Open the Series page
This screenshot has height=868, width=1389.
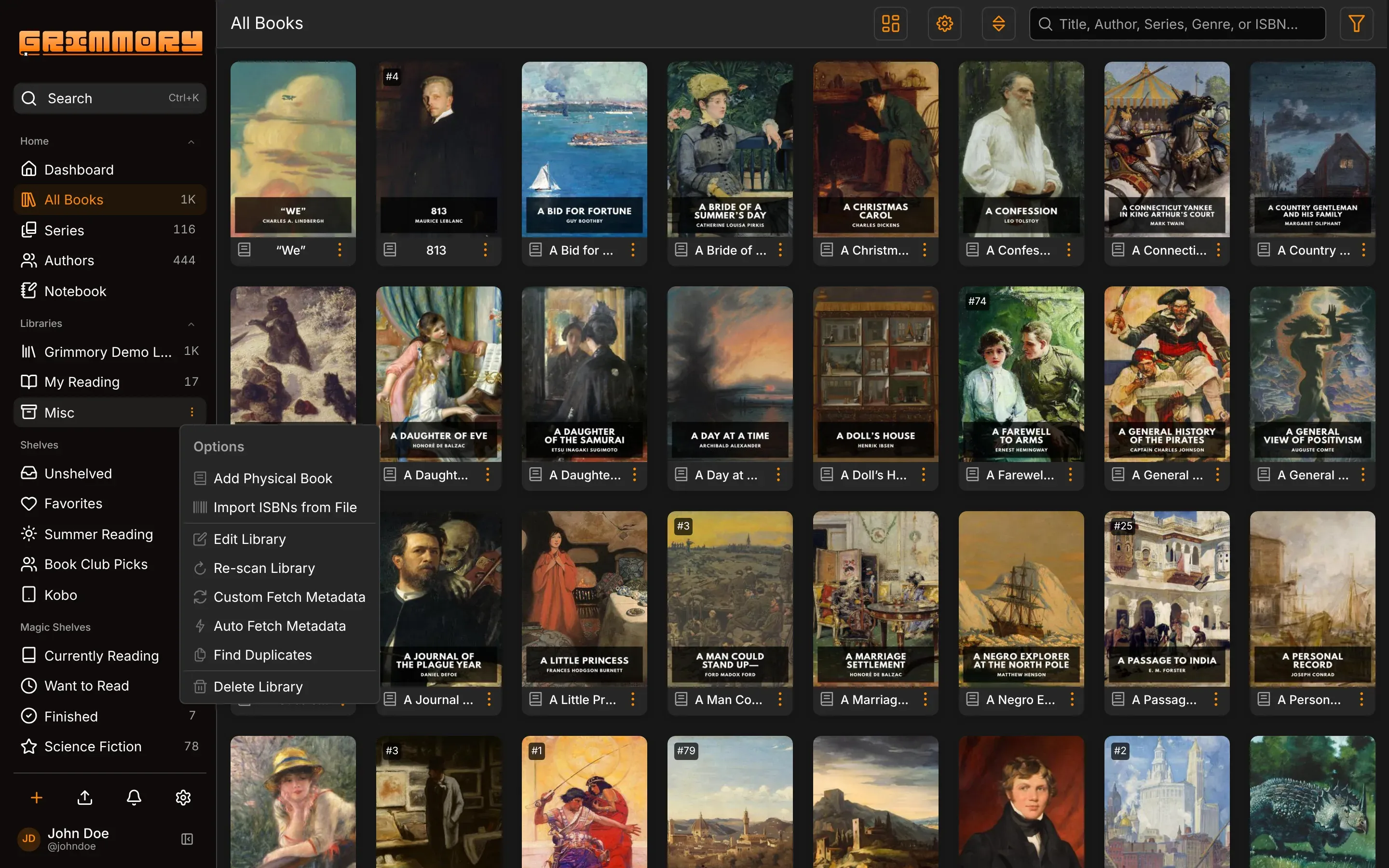109,230
